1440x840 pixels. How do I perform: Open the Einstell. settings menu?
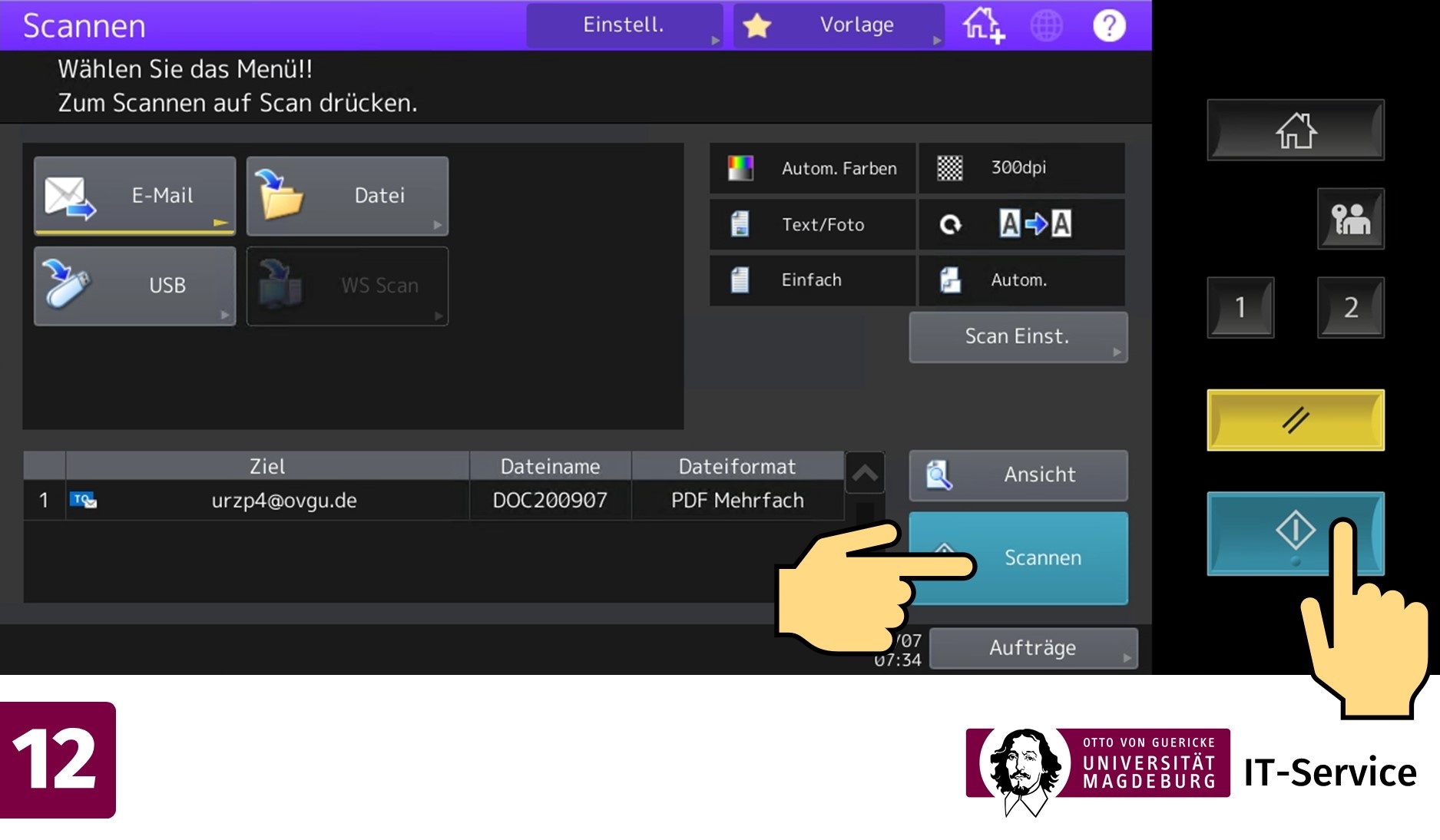click(624, 25)
